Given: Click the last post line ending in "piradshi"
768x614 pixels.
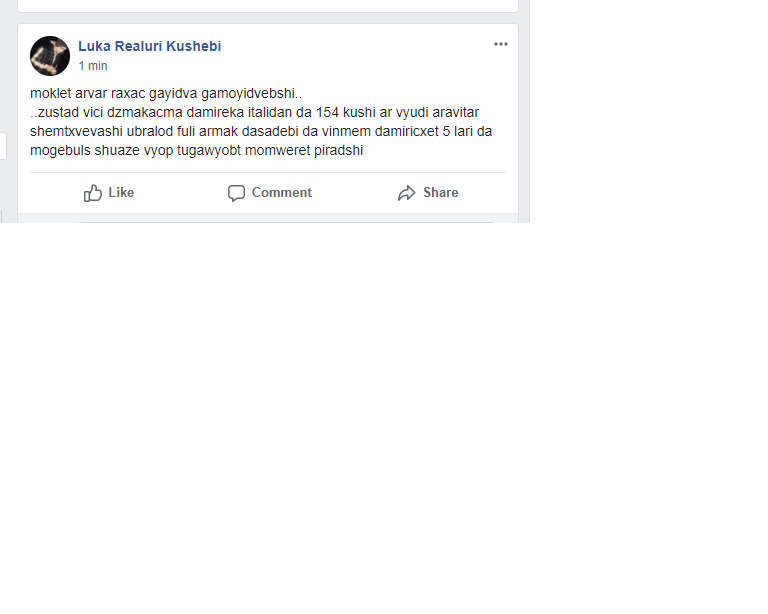Looking at the screenshot, I should (x=196, y=150).
